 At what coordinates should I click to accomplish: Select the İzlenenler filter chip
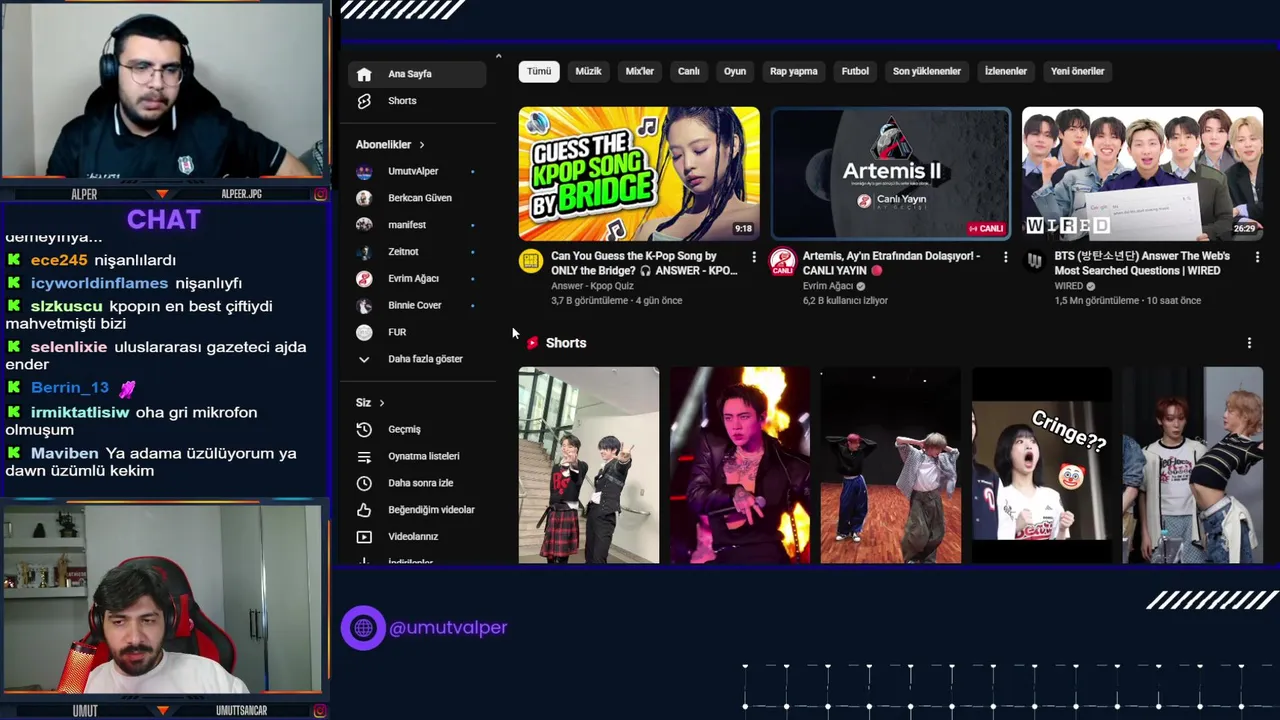1006,72
